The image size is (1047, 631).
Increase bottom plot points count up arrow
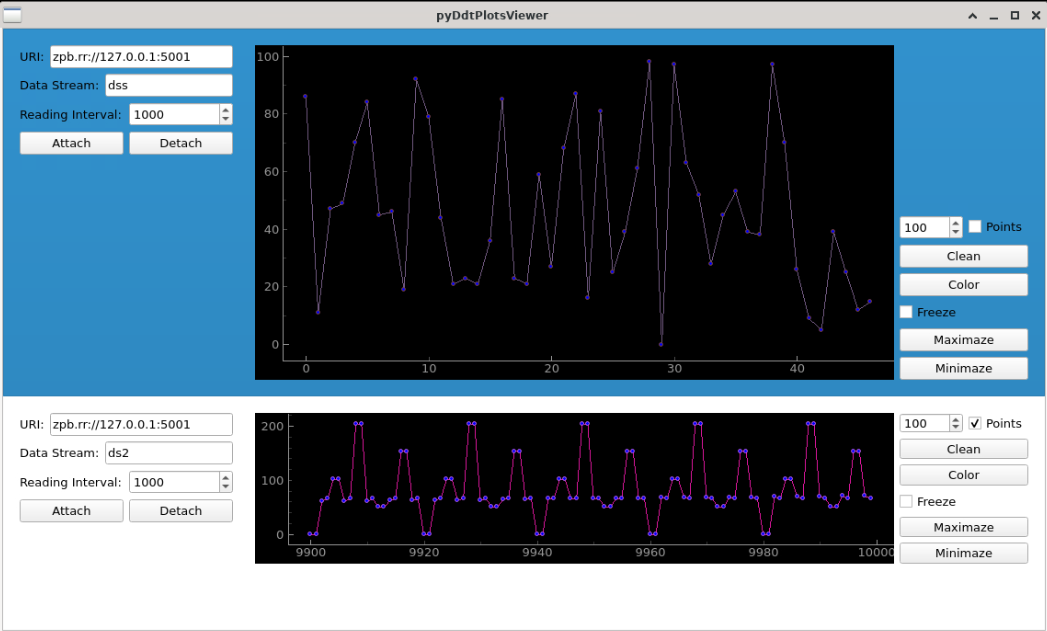pyautogui.click(x=956, y=419)
